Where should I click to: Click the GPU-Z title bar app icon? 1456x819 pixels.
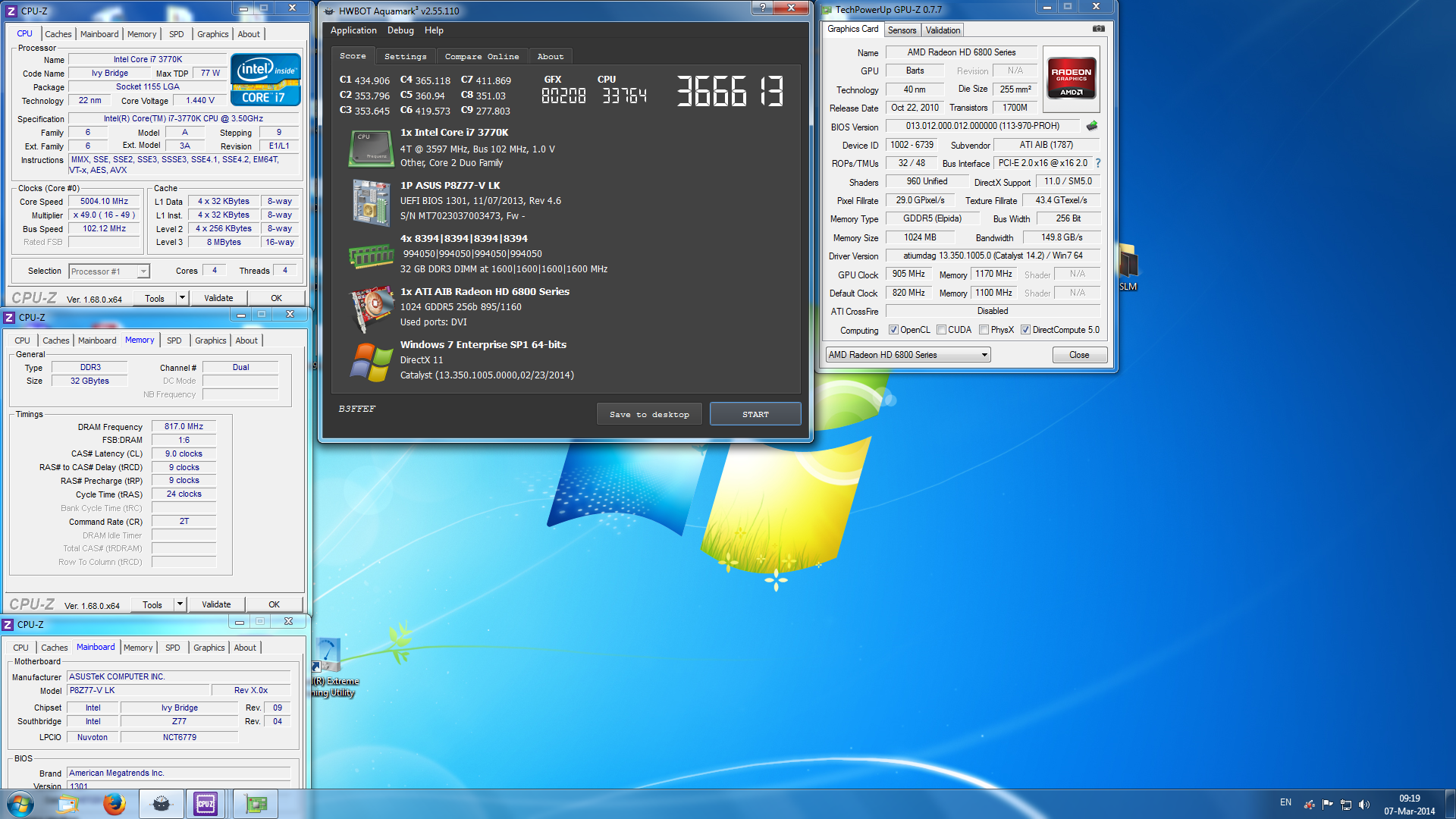point(827,10)
